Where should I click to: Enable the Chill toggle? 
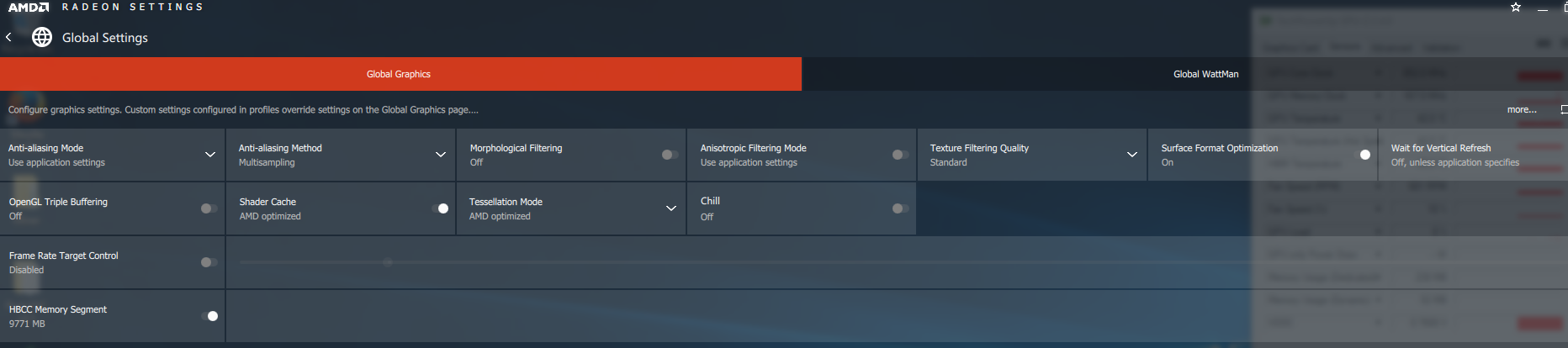coord(900,208)
